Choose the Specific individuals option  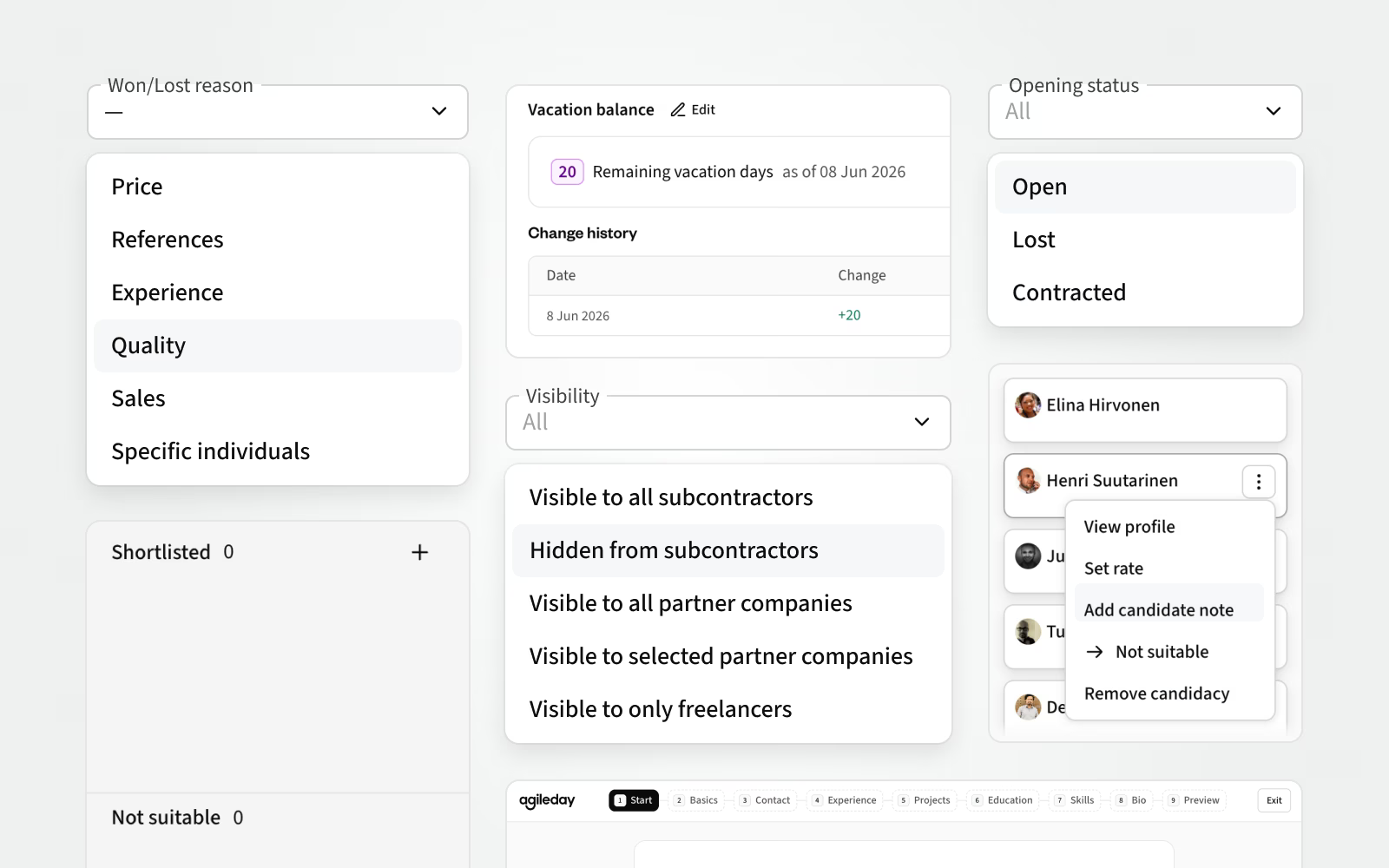tap(278, 451)
